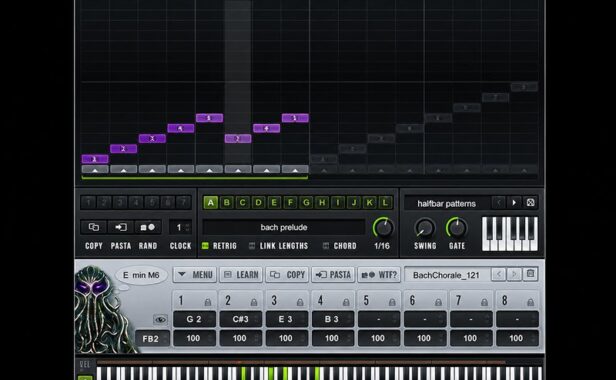The image size is (616, 380).
Task: Click the mini piano keyboard icon
Action: click(x=510, y=233)
